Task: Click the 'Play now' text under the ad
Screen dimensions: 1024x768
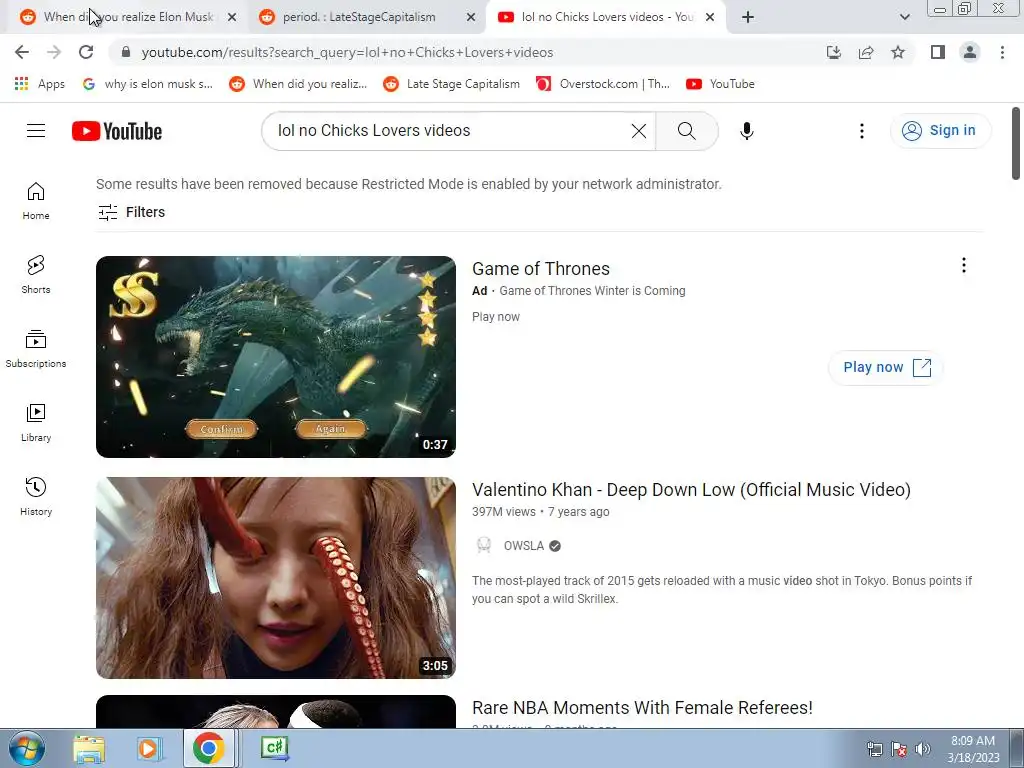Action: click(x=496, y=317)
